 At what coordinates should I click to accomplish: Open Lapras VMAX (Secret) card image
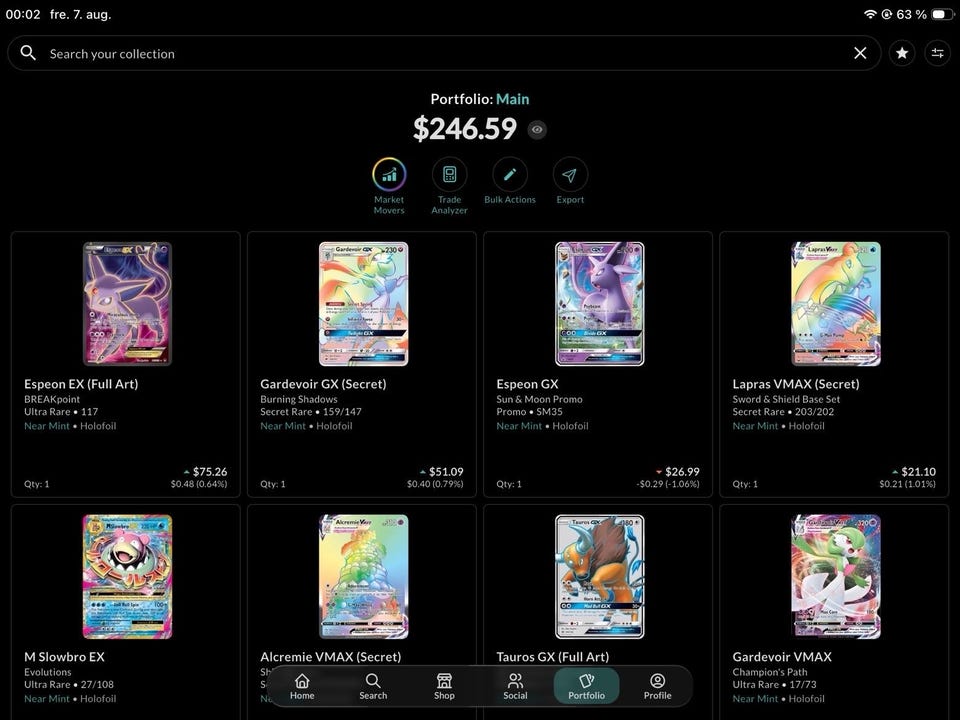(x=836, y=304)
